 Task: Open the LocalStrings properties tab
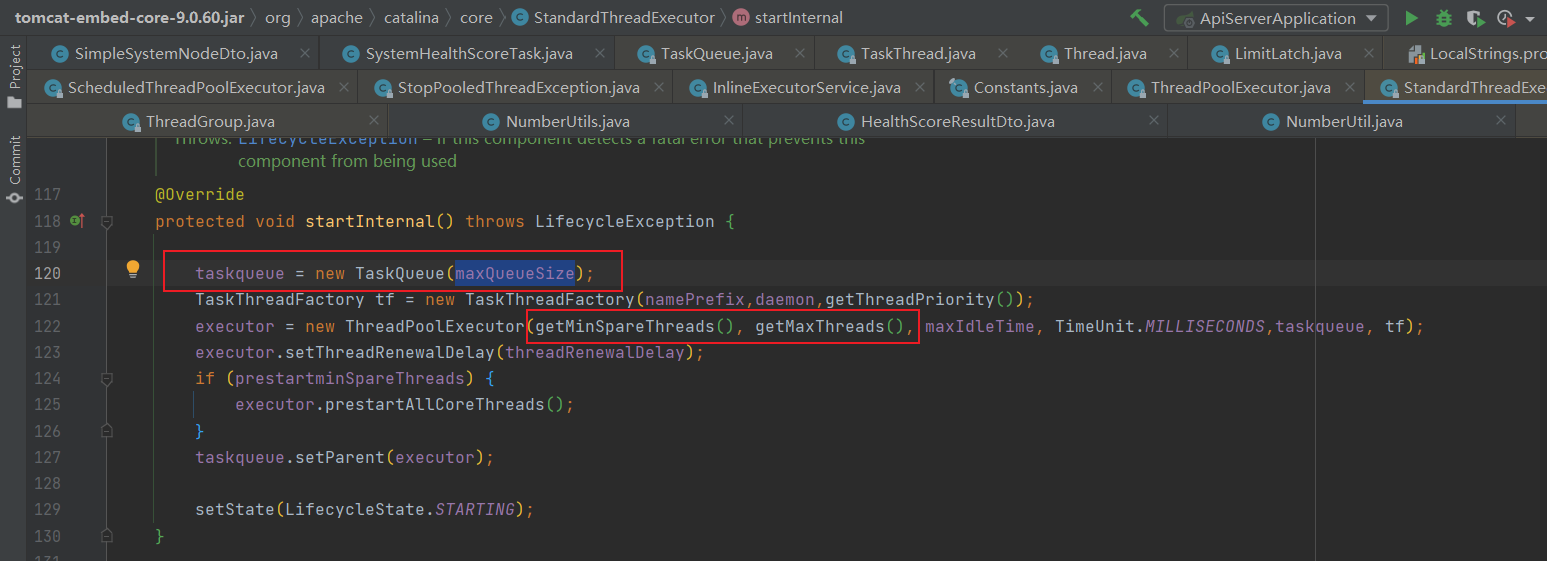point(1476,54)
